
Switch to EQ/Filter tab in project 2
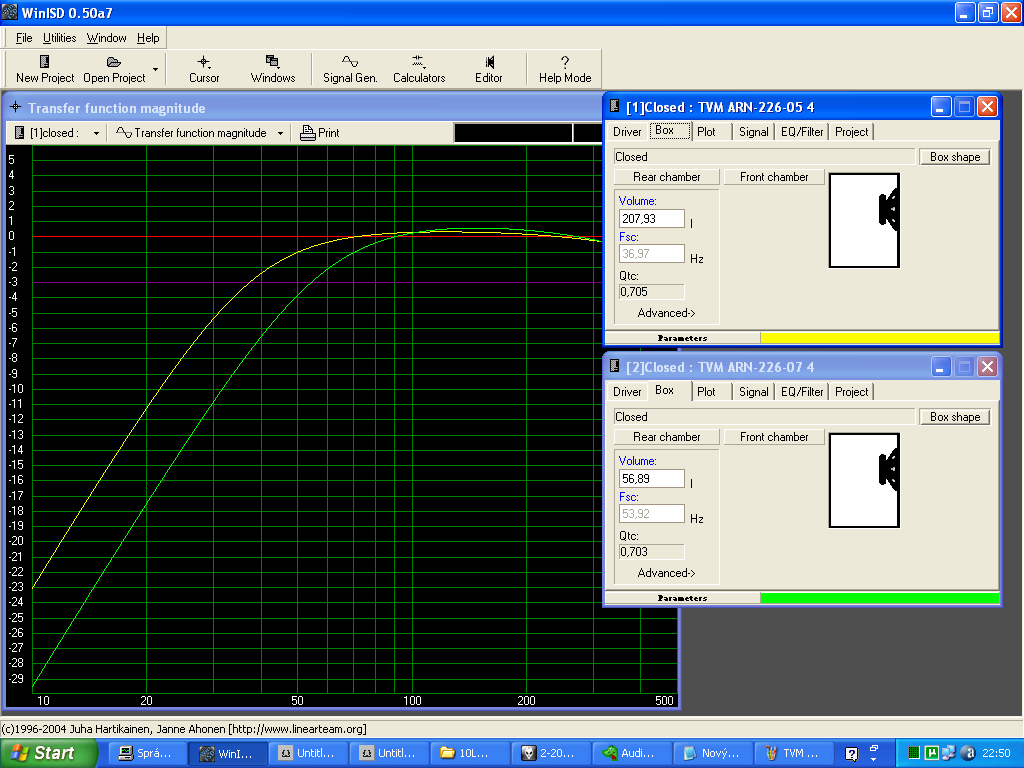click(x=802, y=392)
